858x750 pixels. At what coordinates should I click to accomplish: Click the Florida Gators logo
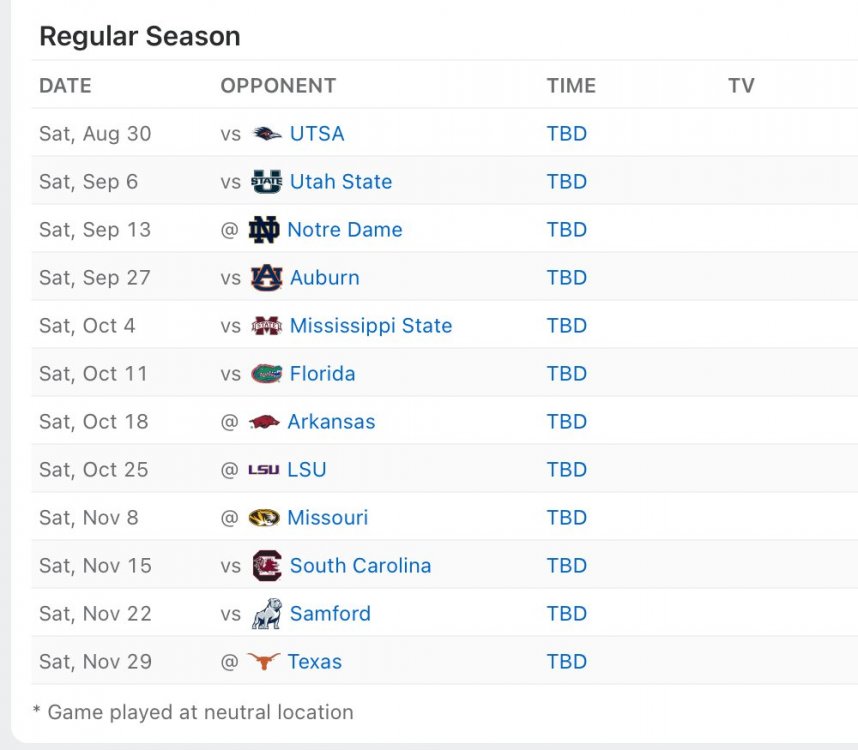click(x=267, y=374)
